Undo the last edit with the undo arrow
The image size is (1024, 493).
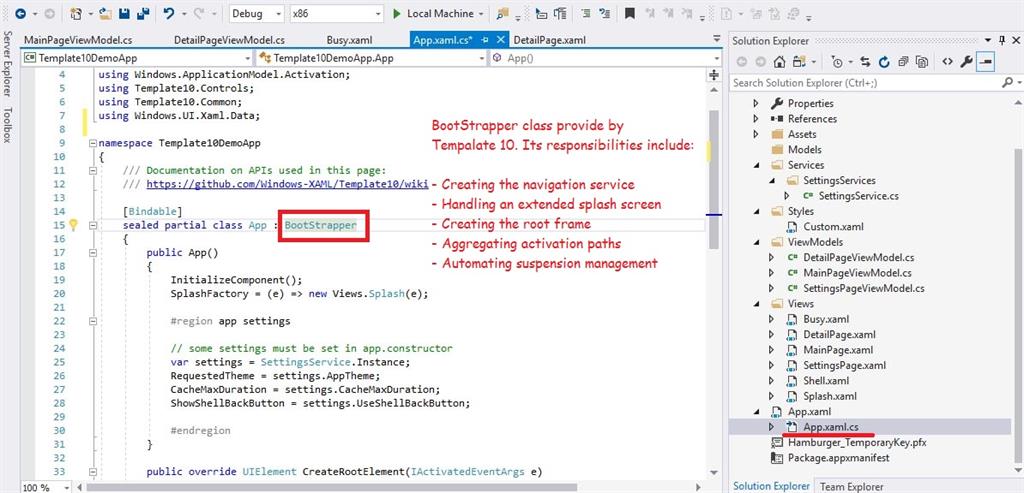(x=169, y=13)
